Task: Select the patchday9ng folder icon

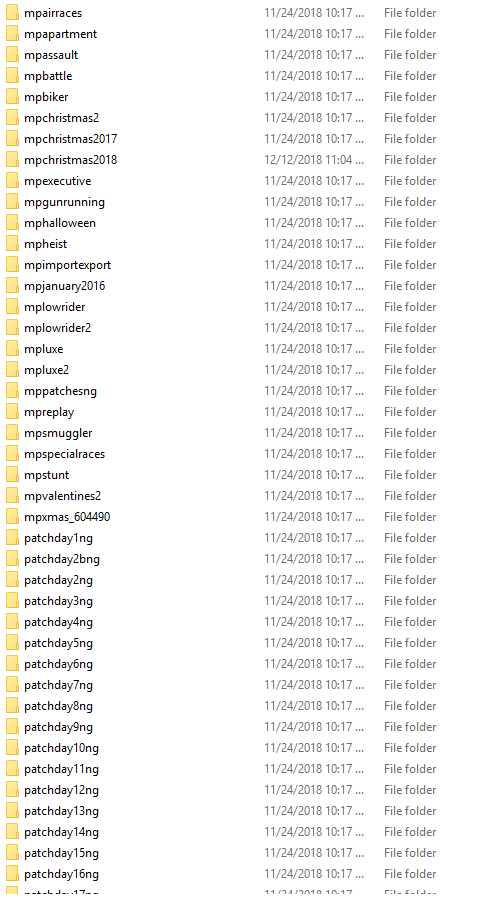Action: tap(12, 727)
